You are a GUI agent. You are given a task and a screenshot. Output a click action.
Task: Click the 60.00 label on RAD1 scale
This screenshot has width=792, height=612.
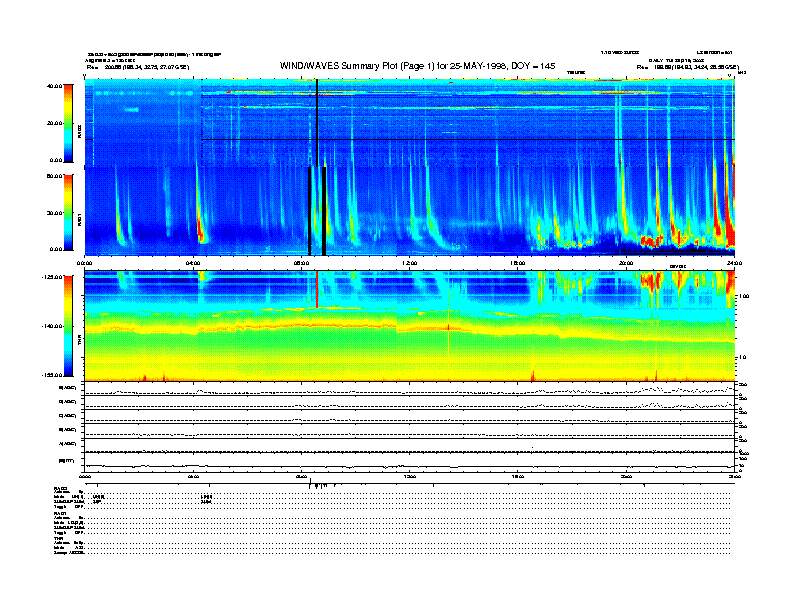(x=54, y=176)
